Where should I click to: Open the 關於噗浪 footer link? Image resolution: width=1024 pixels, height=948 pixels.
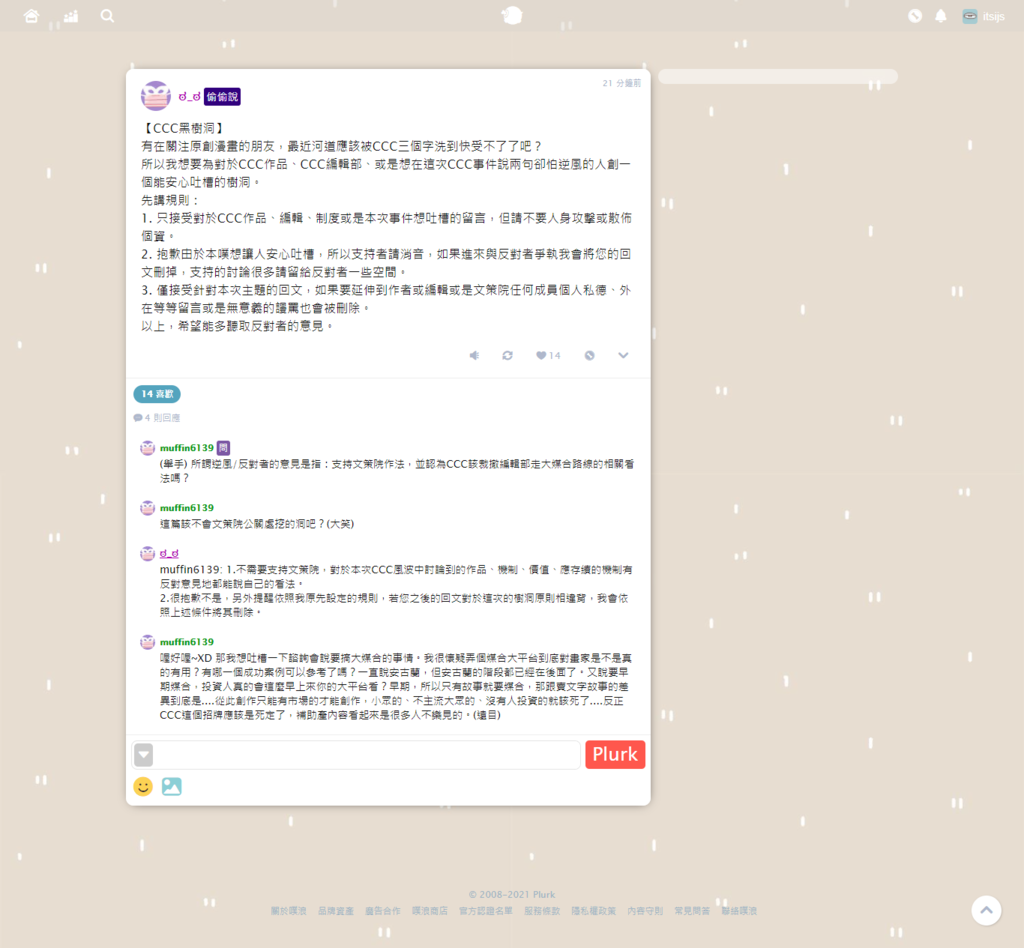289,911
